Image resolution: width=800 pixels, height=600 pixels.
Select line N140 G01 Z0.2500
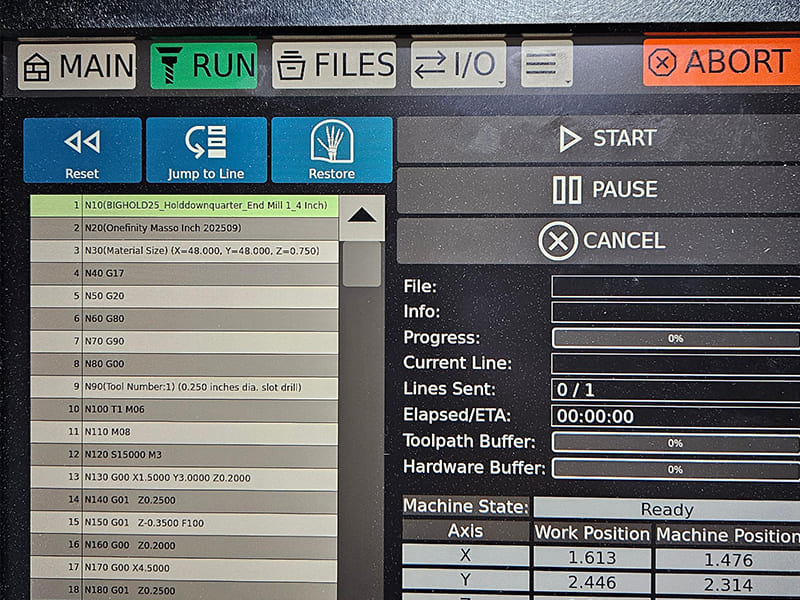[x=184, y=501]
